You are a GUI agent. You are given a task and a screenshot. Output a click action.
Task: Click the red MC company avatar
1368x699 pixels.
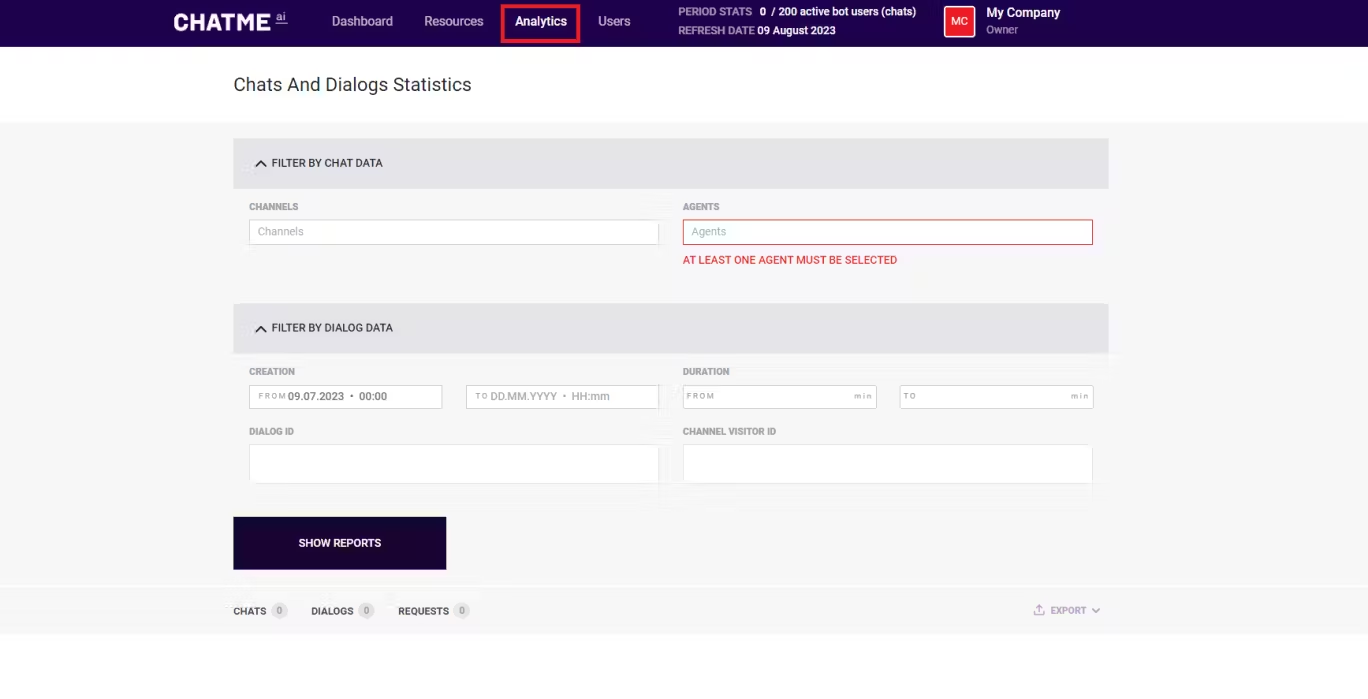[959, 21]
